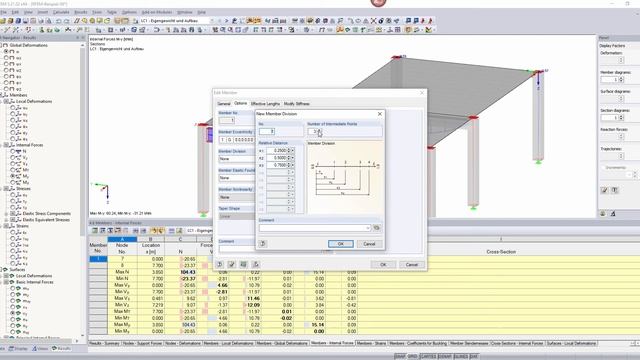The image size is (640, 360).
Task: Click the help icon in Edit Member dialog
Action: (x=220, y=264)
